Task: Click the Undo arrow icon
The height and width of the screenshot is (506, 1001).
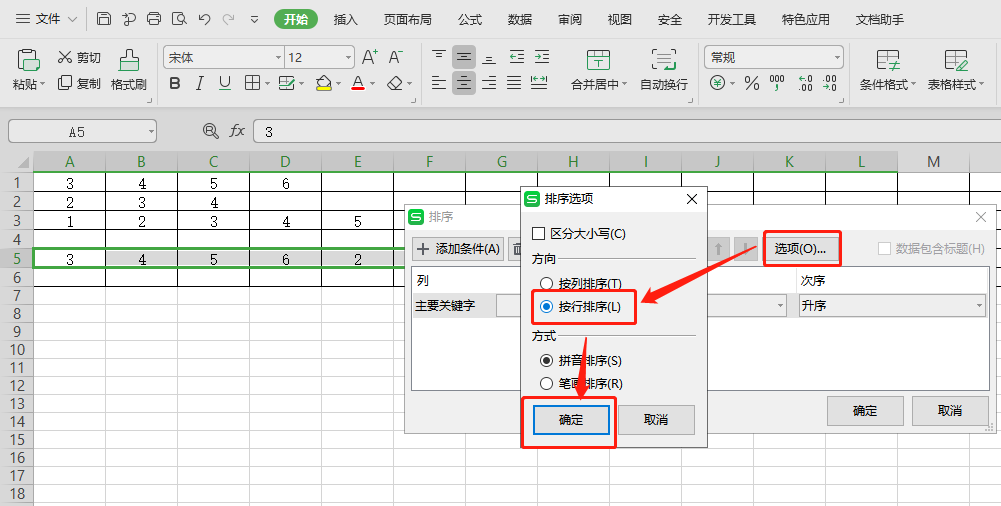Action: click(205, 19)
